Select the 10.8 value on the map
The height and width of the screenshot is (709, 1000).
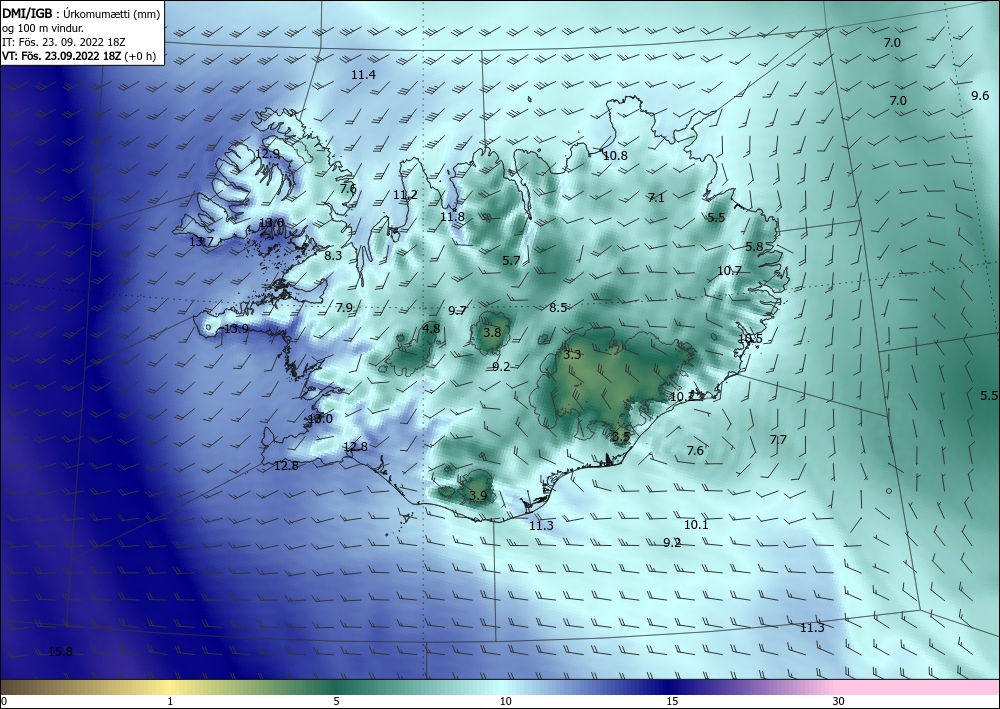(615, 155)
